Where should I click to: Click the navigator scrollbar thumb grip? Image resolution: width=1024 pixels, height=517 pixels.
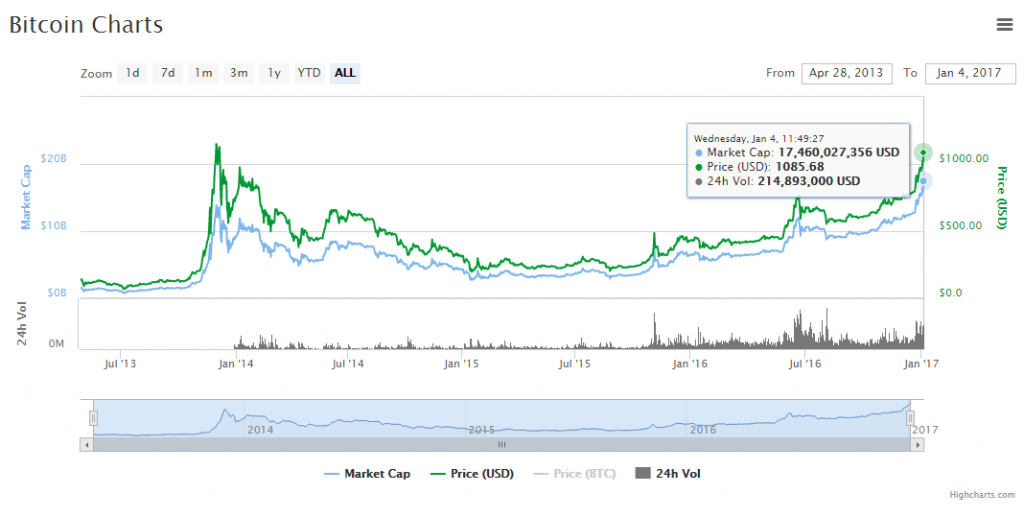click(502, 445)
